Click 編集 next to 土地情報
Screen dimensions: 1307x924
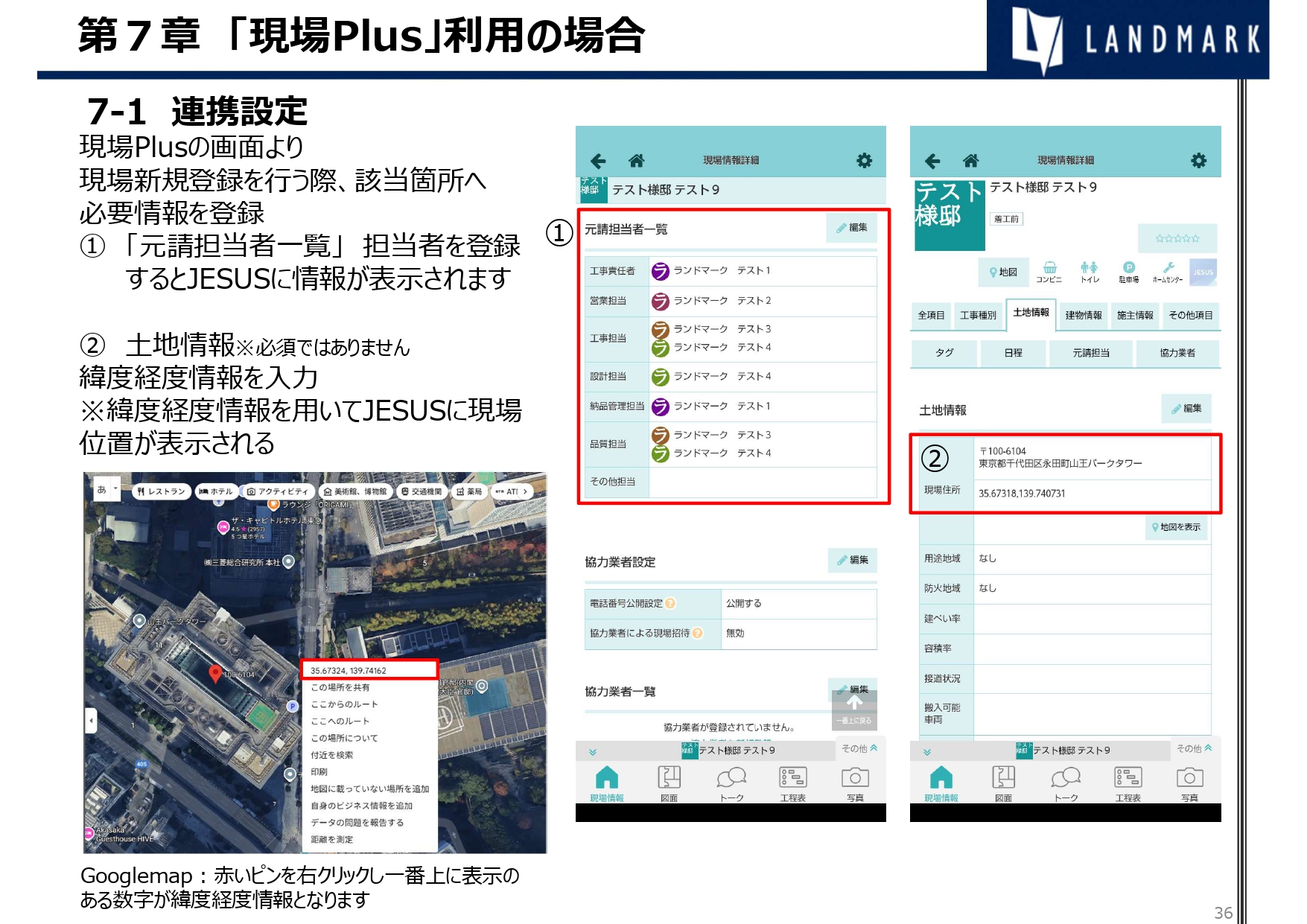(1186, 409)
